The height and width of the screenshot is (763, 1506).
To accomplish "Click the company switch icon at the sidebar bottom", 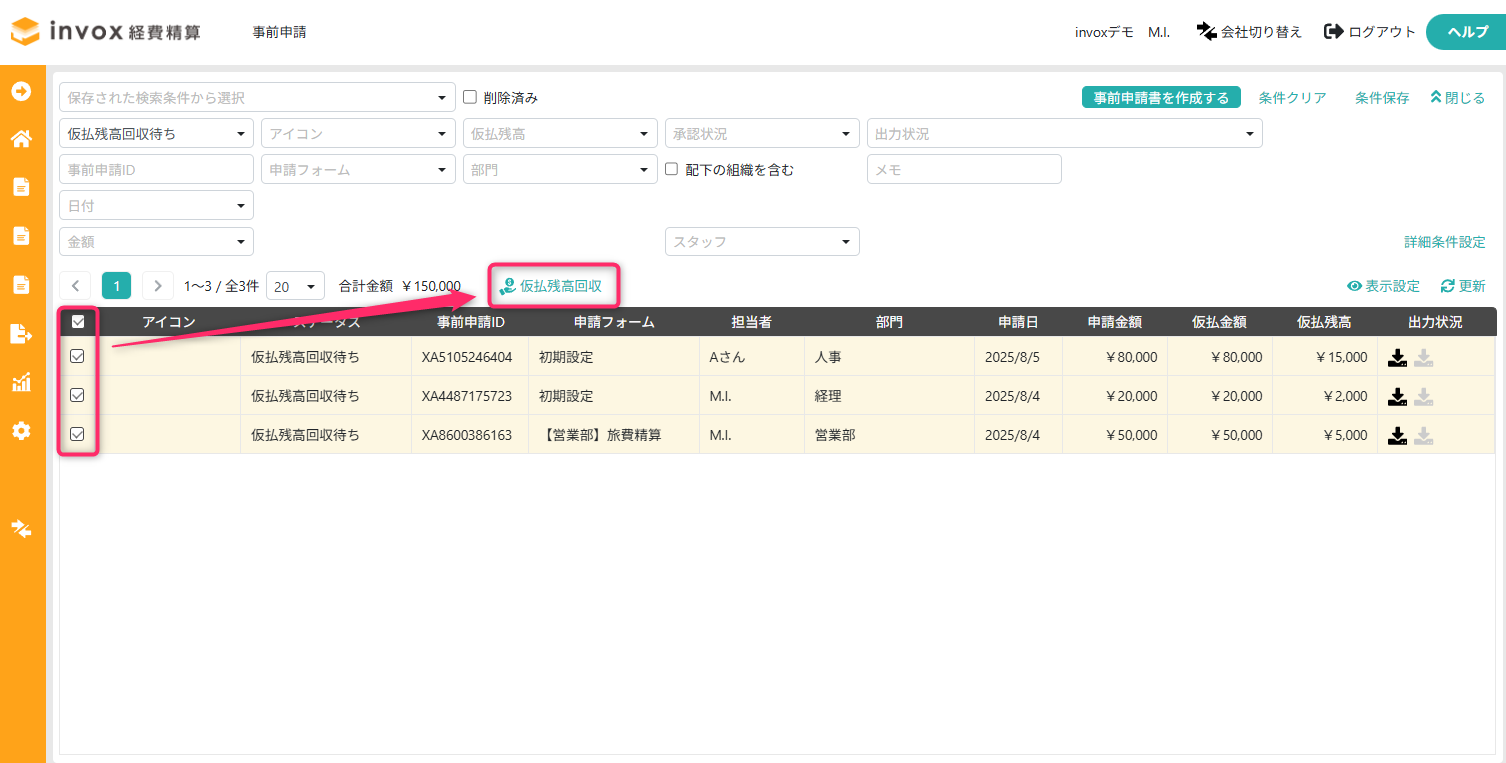I will [x=21, y=528].
